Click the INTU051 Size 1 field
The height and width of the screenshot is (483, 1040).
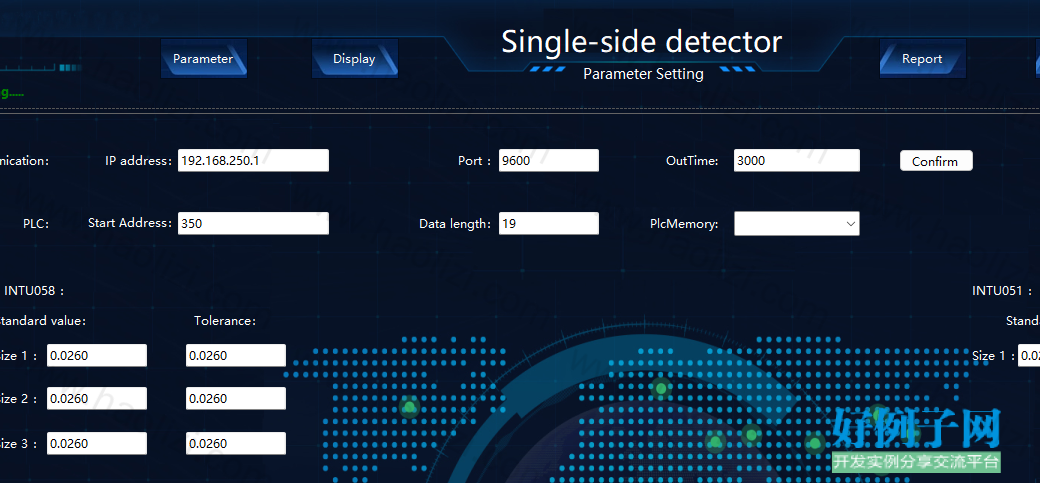1029,356
